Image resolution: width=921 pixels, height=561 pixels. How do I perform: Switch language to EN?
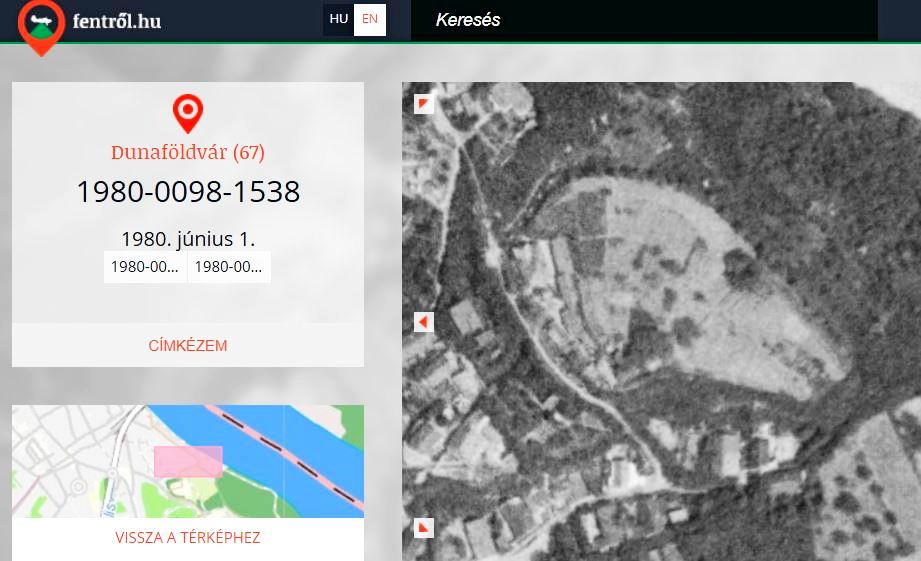(370, 19)
